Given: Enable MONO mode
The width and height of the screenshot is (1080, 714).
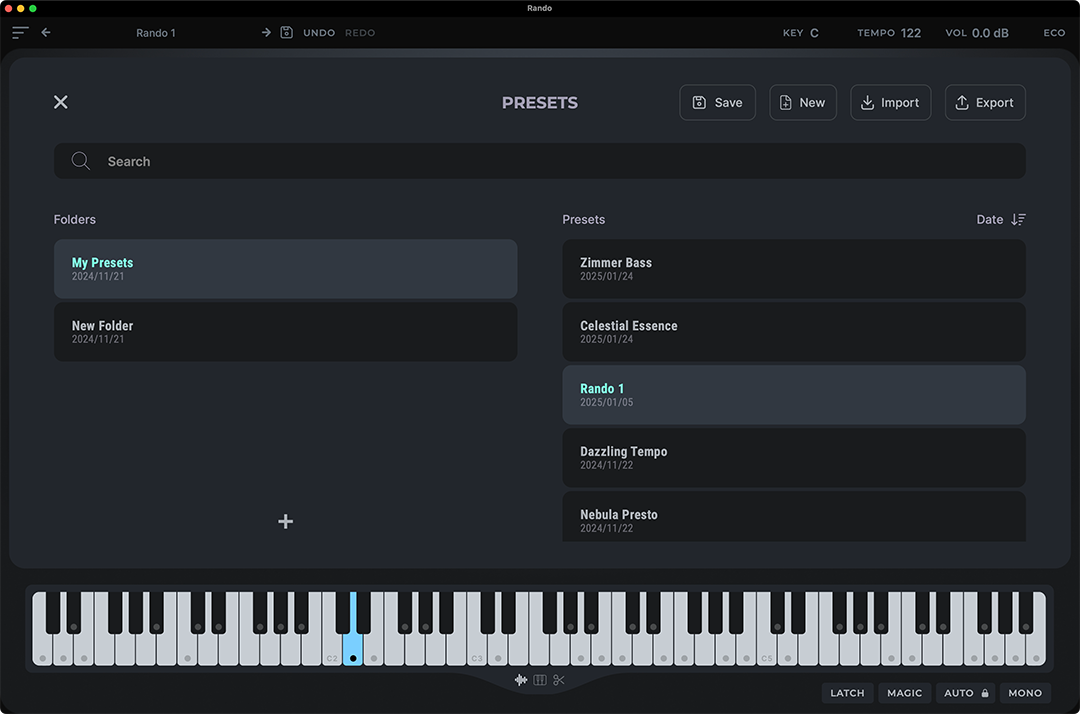Looking at the screenshot, I should click(1025, 693).
